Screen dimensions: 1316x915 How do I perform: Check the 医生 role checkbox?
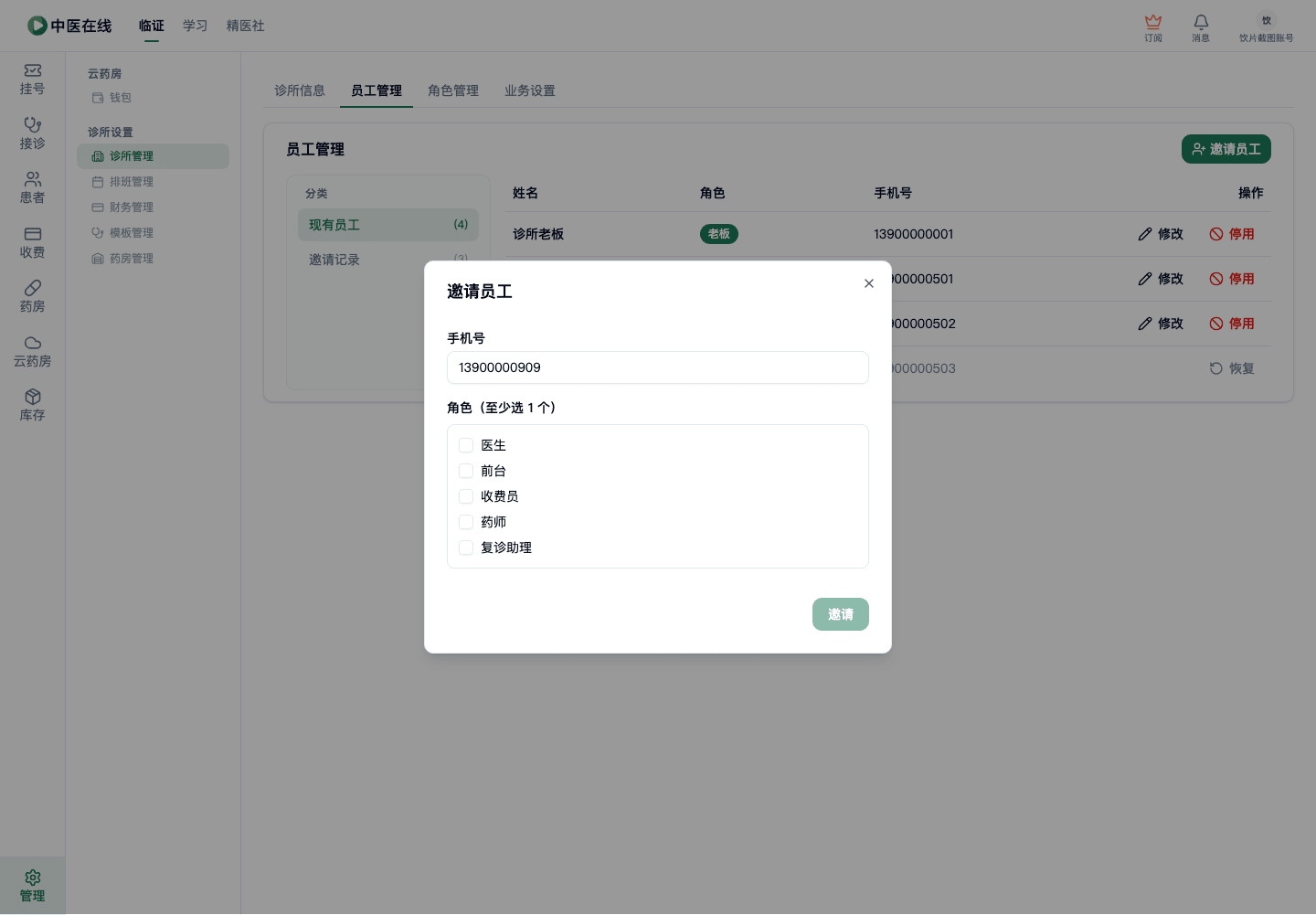(x=466, y=445)
